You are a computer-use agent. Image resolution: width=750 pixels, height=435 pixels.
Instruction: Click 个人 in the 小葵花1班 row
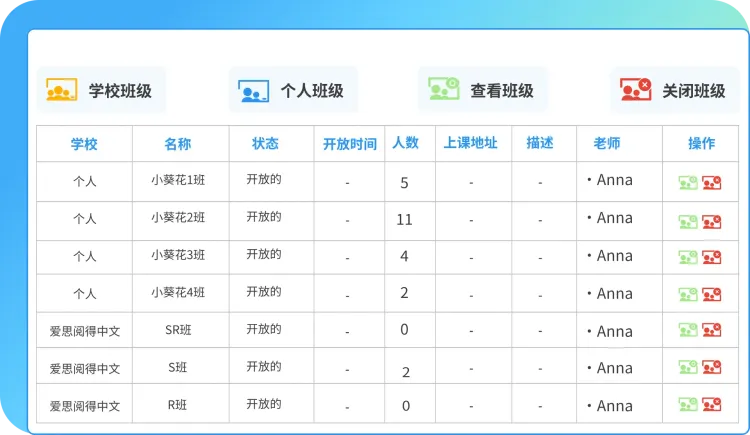point(85,181)
